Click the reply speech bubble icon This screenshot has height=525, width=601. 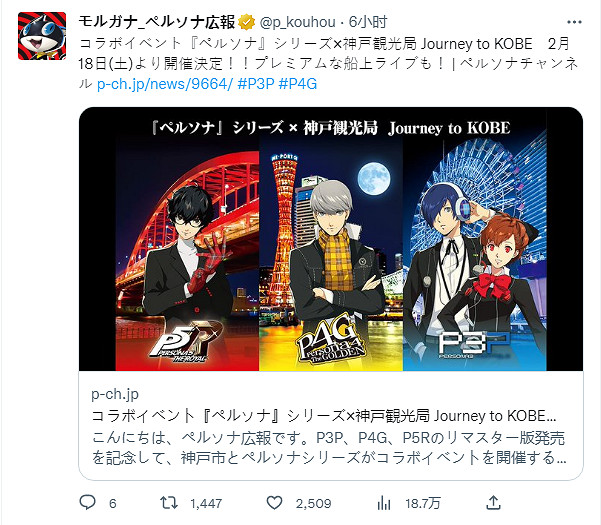(87, 502)
